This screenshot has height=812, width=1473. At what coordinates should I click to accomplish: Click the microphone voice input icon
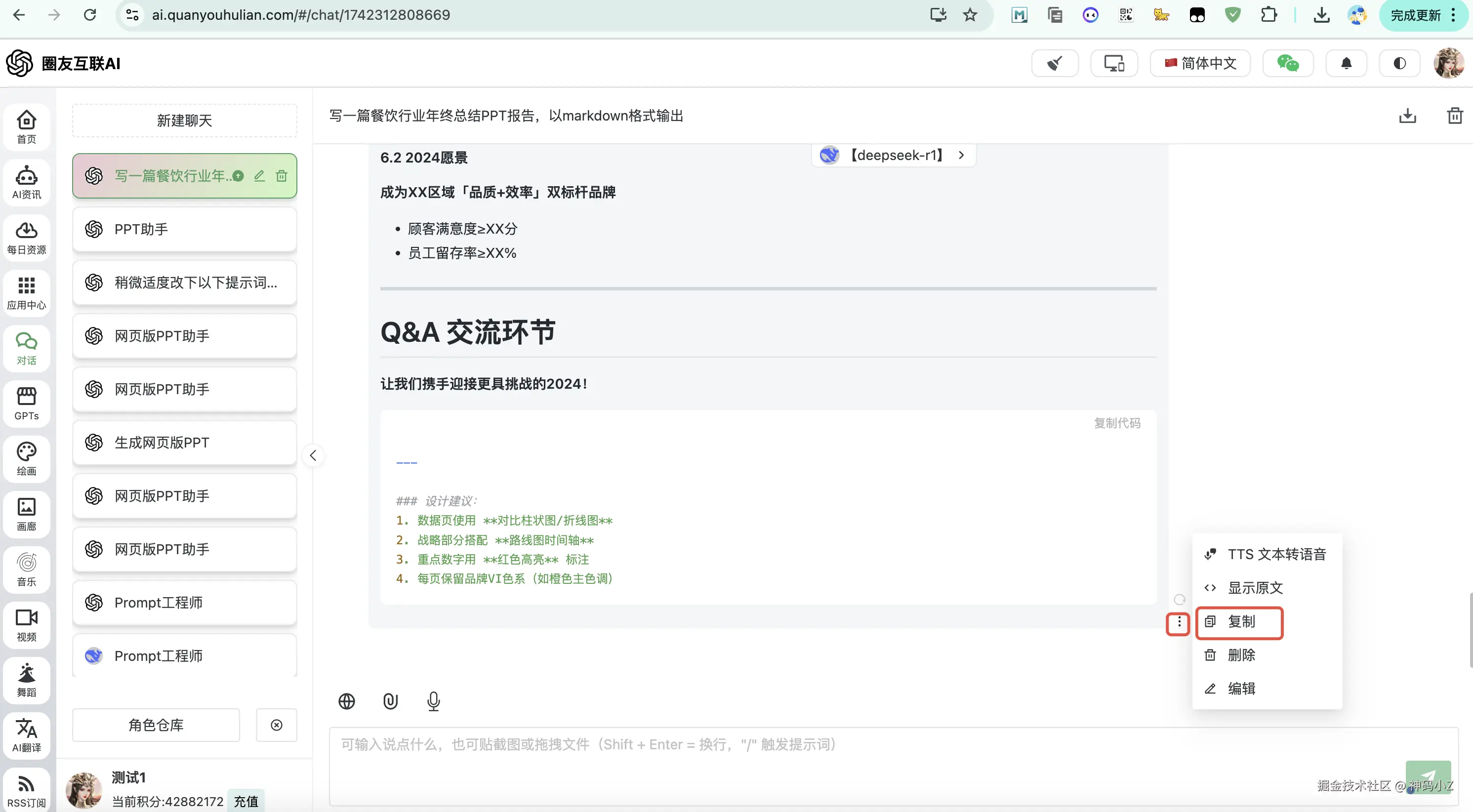433,701
